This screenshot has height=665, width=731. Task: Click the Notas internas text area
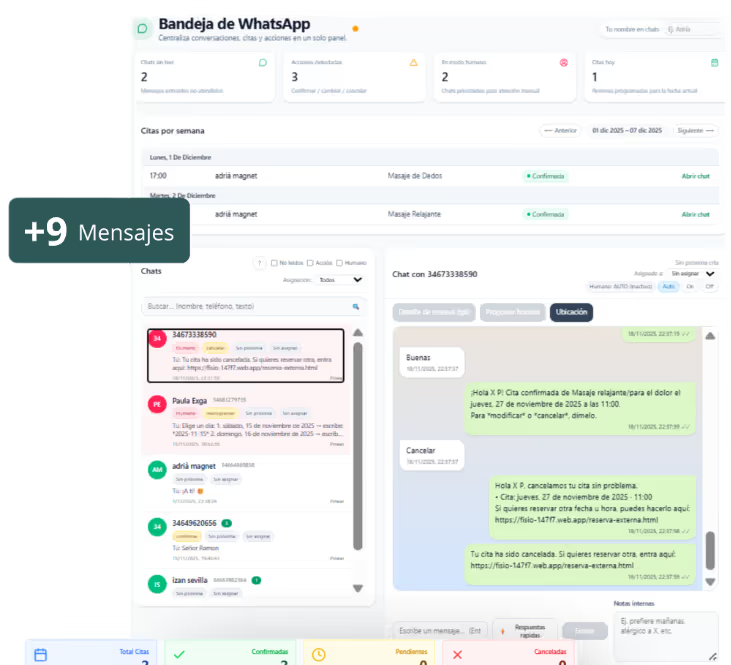point(666,637)
